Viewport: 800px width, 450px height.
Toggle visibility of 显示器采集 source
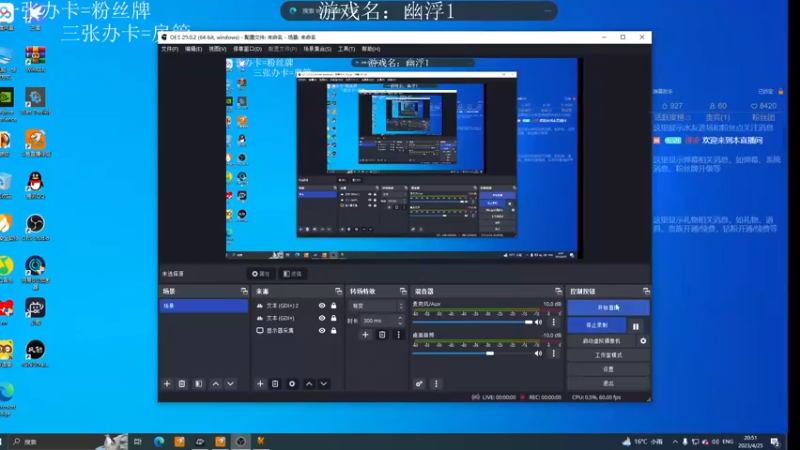(x=322, y=331)
